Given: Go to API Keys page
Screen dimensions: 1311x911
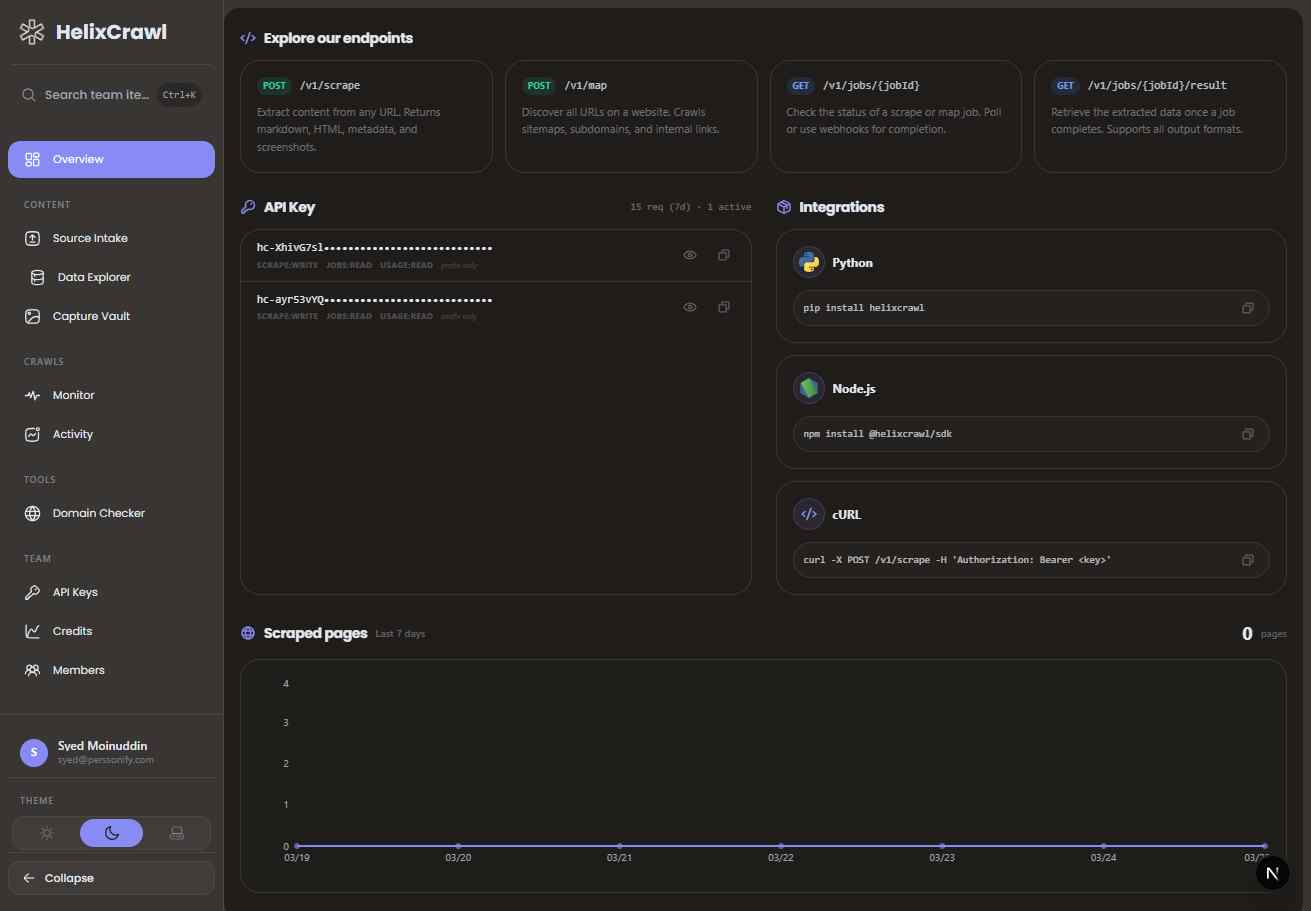Looking at the screenshot, I should [111, 592].
